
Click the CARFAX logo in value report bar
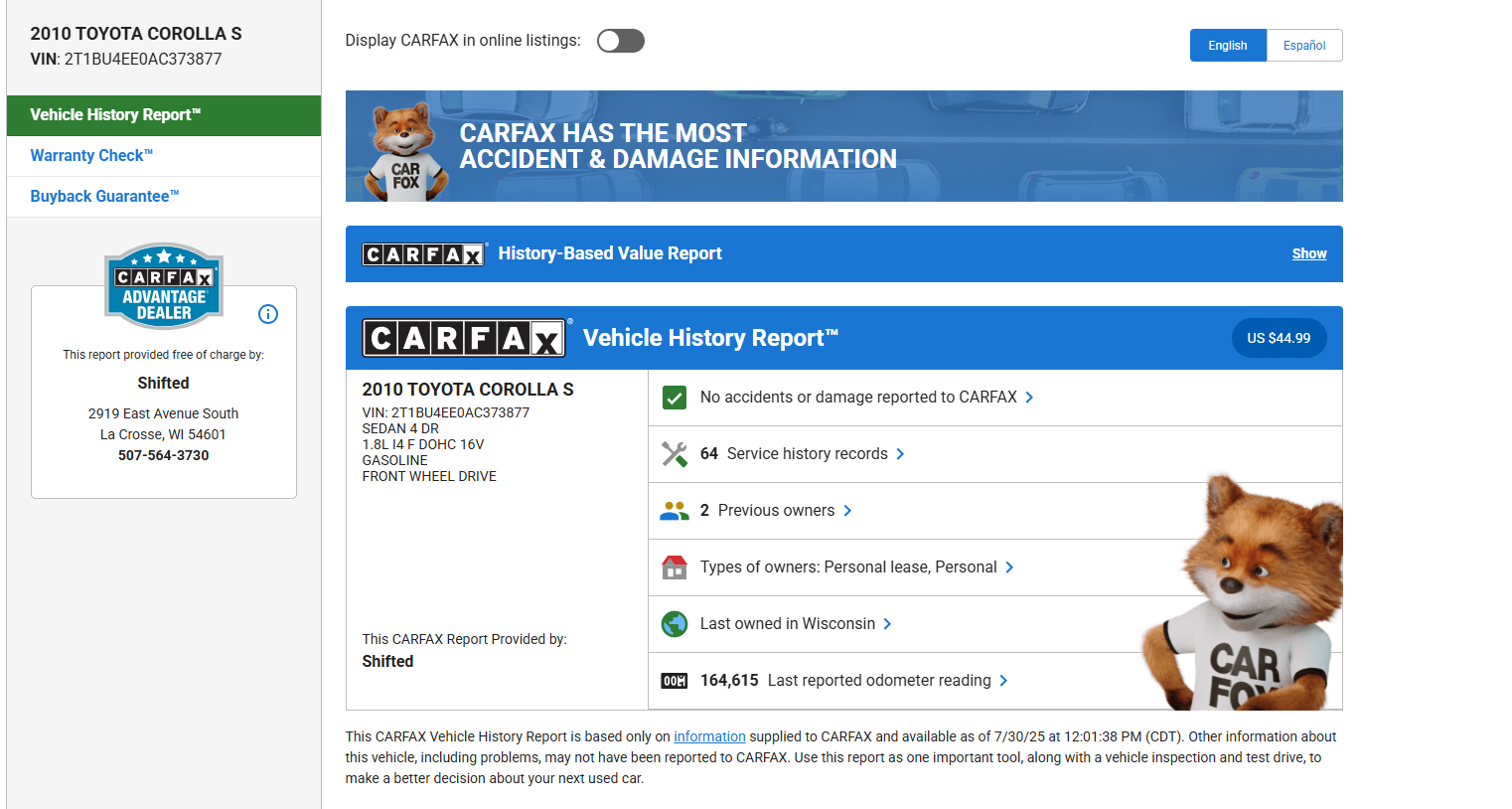coord(423,254)
